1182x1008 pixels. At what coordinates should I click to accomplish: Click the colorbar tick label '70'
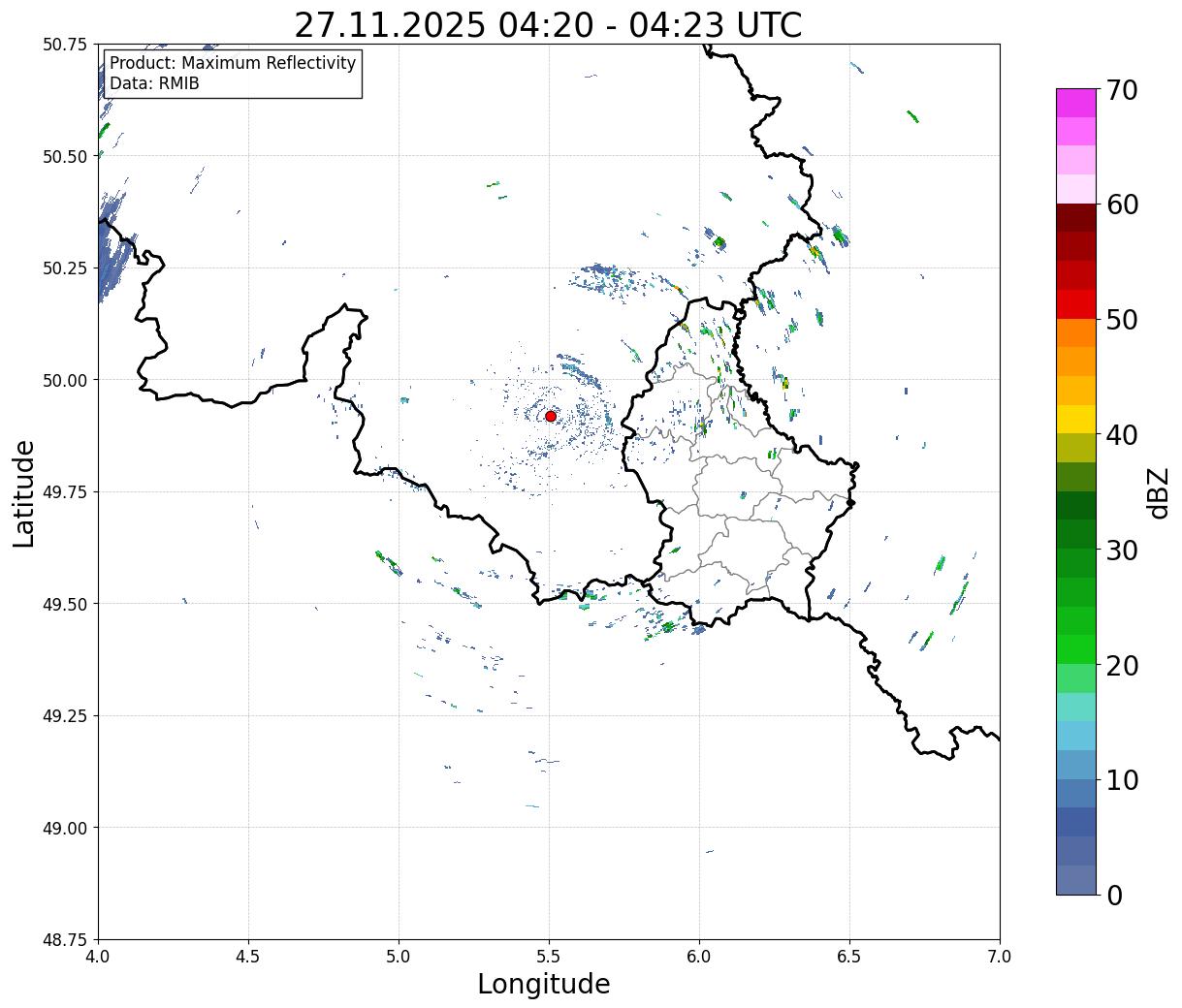click(1122, 90)
